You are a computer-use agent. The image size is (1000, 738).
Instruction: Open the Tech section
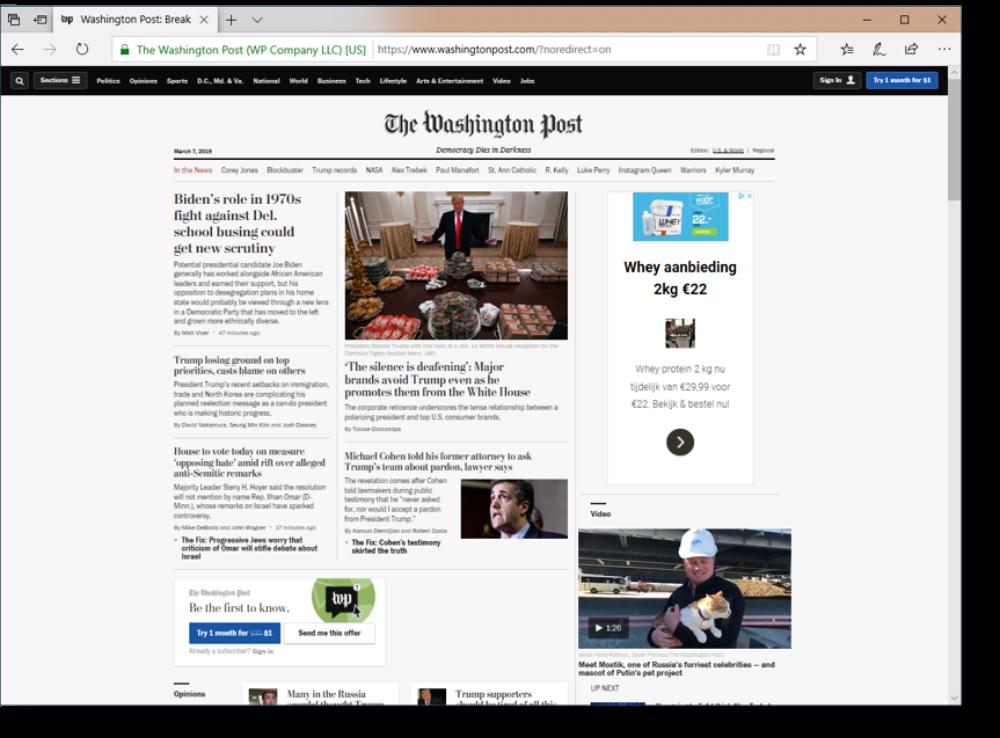(x=362, y=81)
